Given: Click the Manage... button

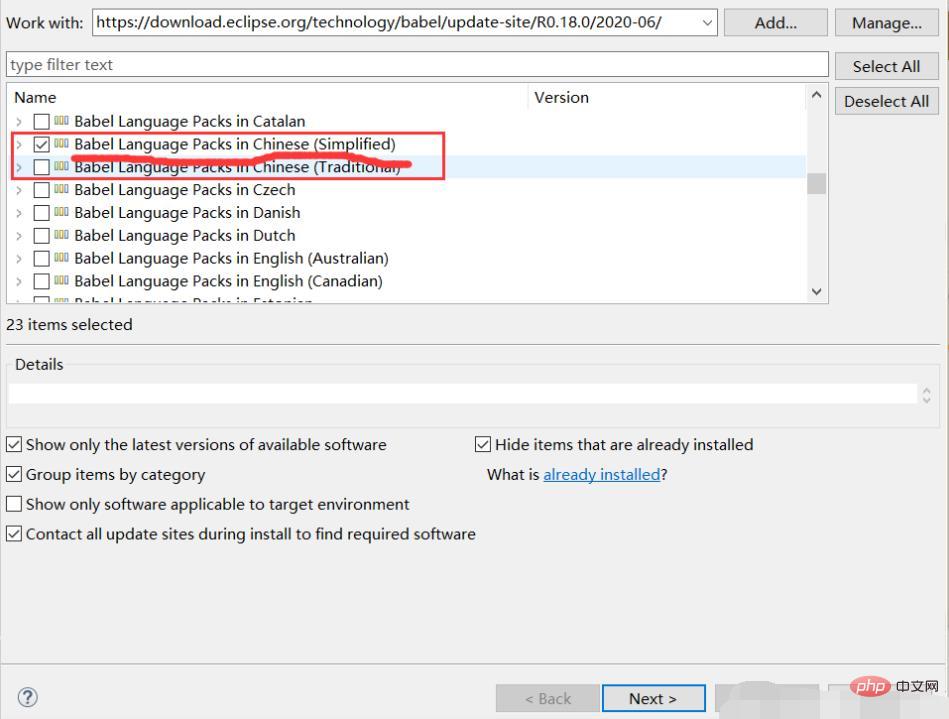Looking at the screenshot, I should tap(887, 23).
